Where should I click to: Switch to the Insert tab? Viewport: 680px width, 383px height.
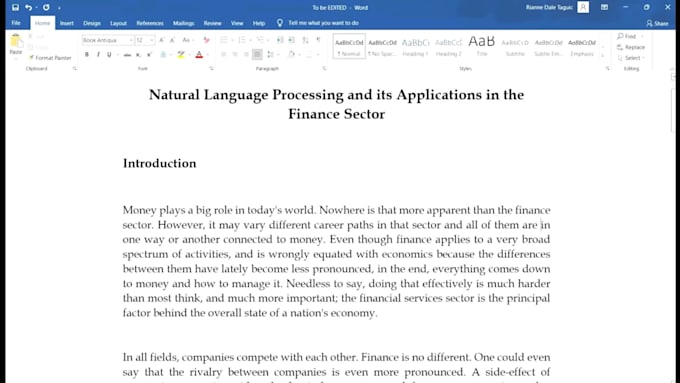pos(67,23)
